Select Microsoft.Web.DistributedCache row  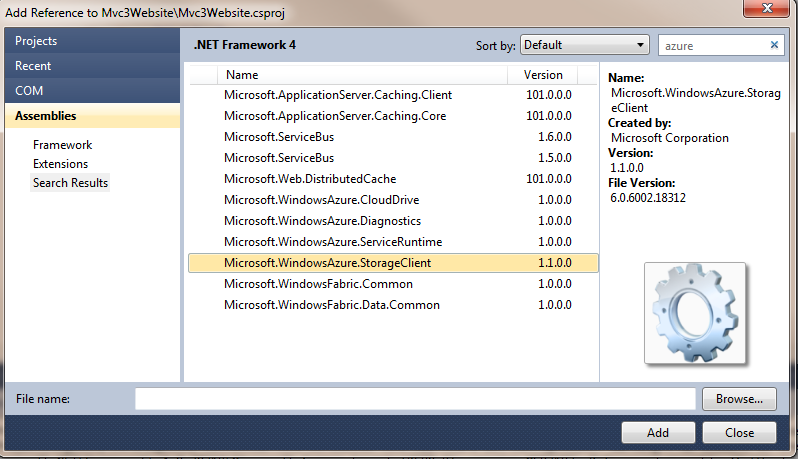(393, 179)
